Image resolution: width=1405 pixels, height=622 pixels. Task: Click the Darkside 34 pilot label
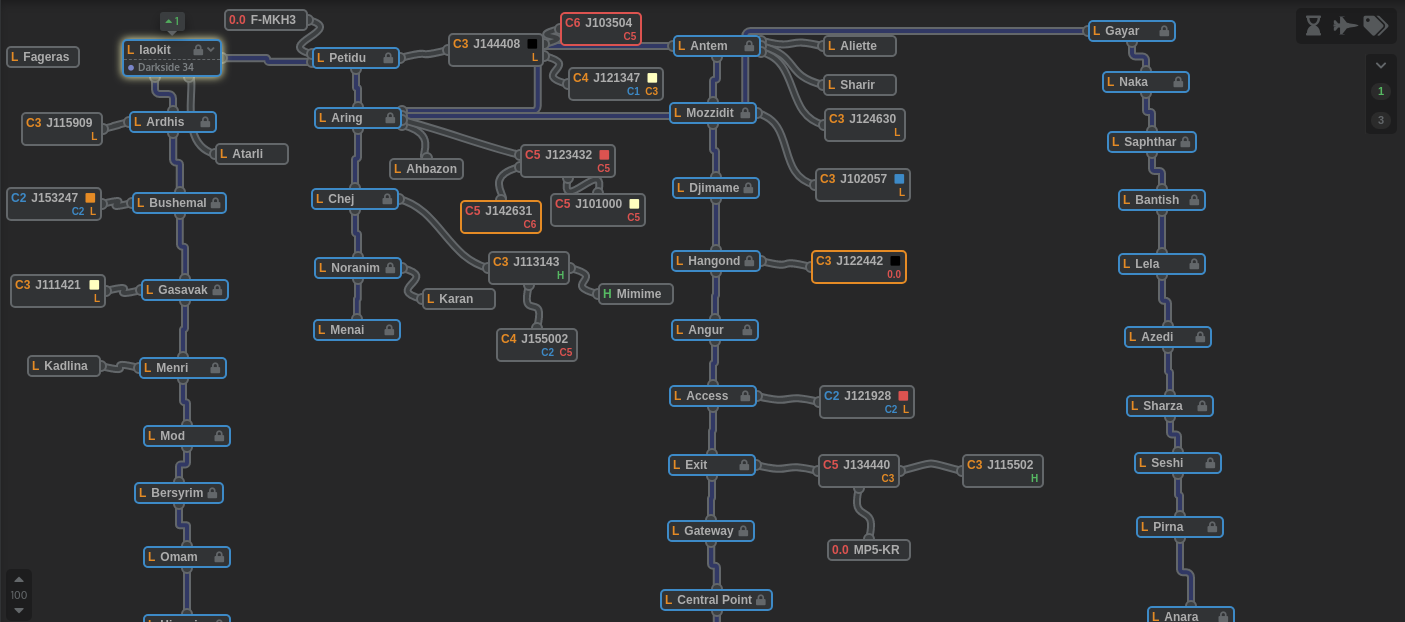(x=166, y=67)
